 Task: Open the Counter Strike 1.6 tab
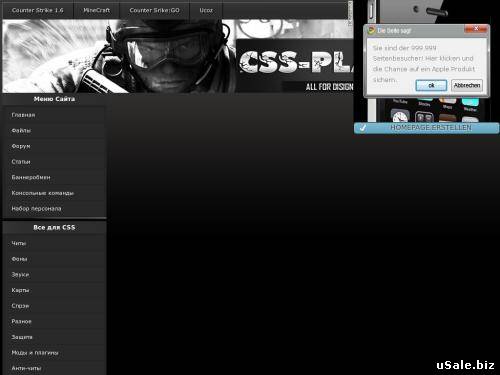tap(38, 10)
